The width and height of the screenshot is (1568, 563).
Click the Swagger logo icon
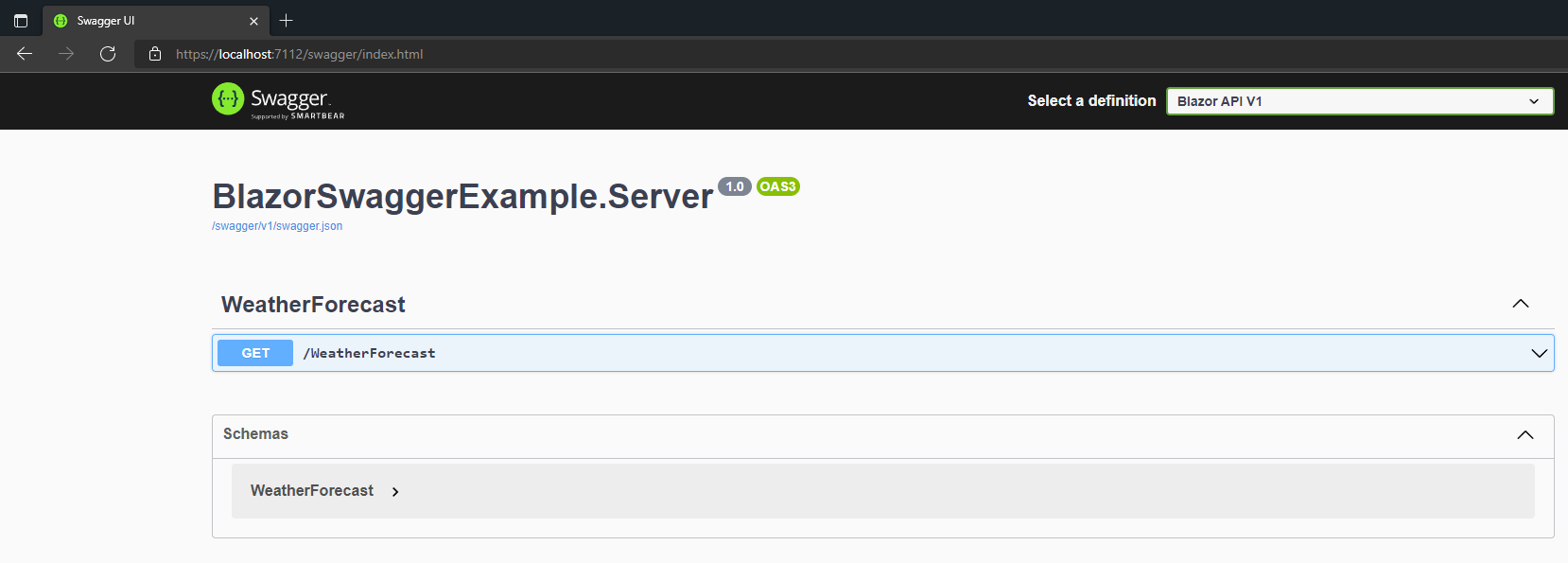point(228,98)
